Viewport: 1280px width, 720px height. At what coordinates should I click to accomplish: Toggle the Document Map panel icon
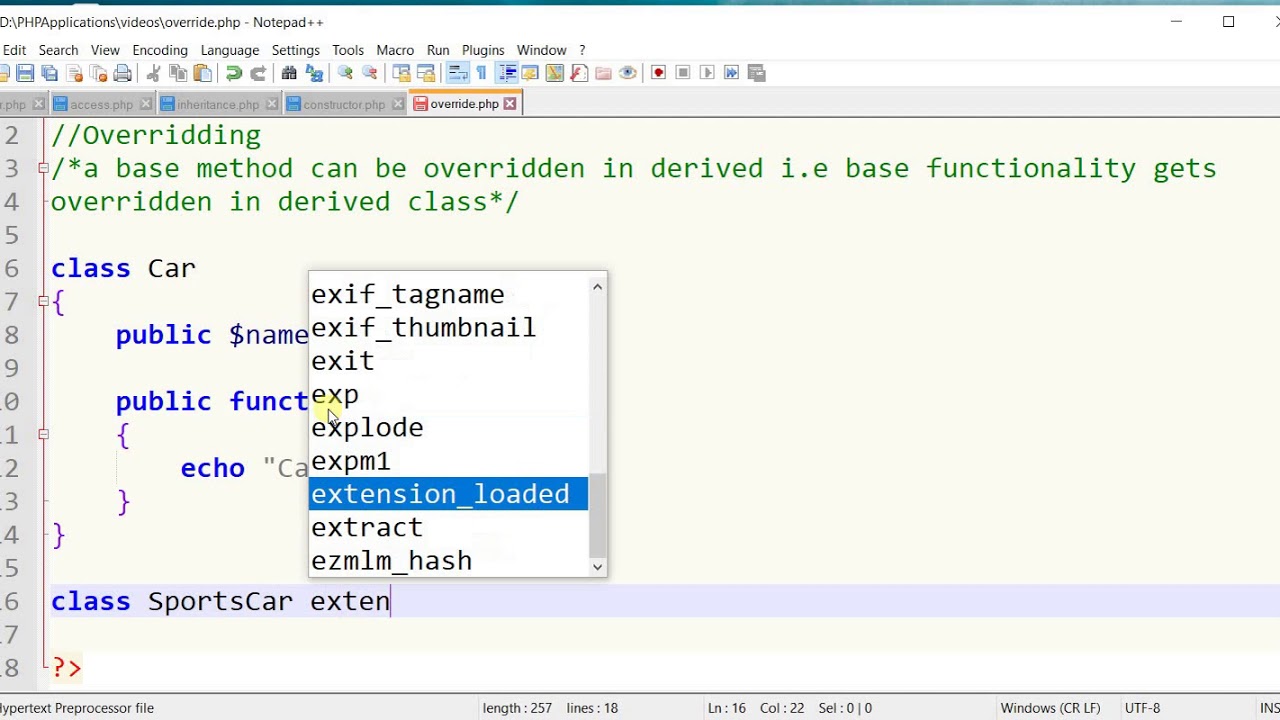point(554,73)
